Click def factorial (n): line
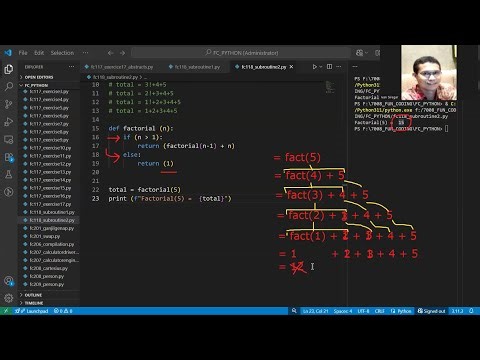This screenshot has height=360, width=480. [141, 128]
